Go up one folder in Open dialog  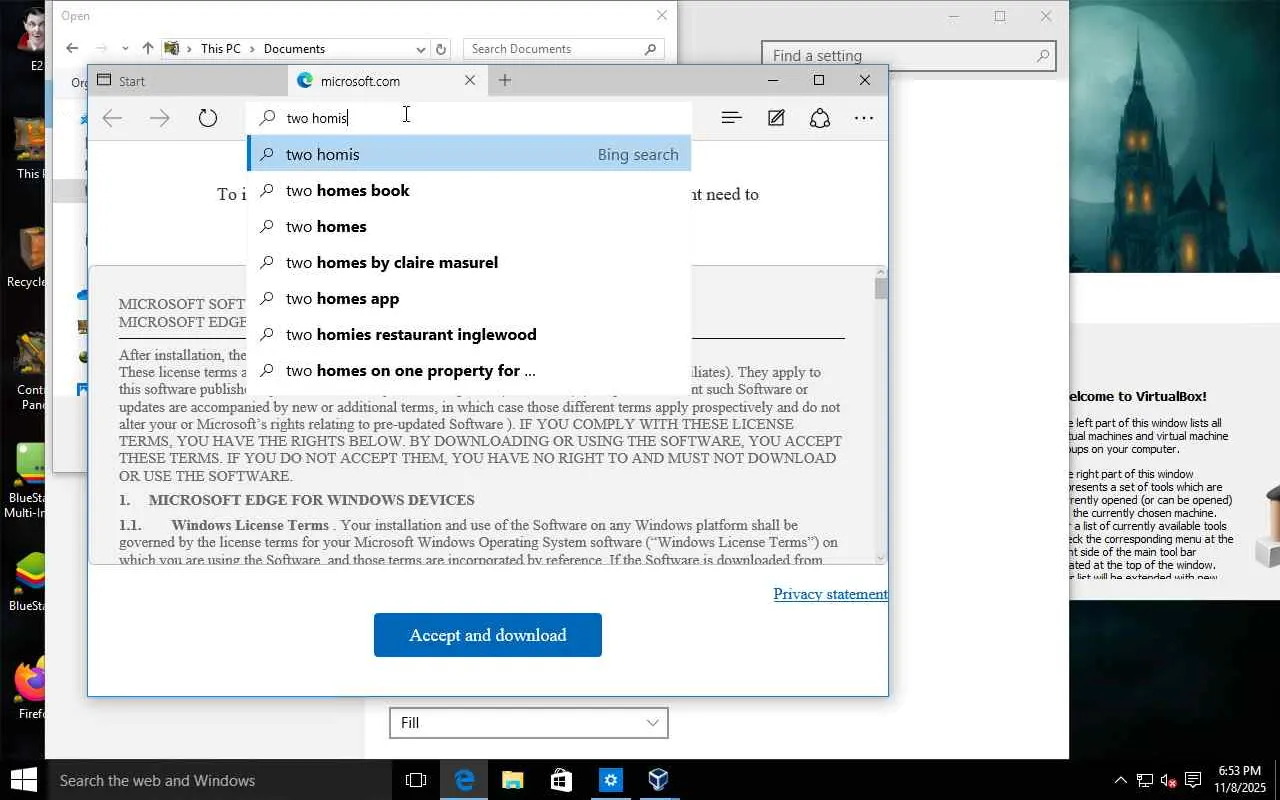click(148, 48)
